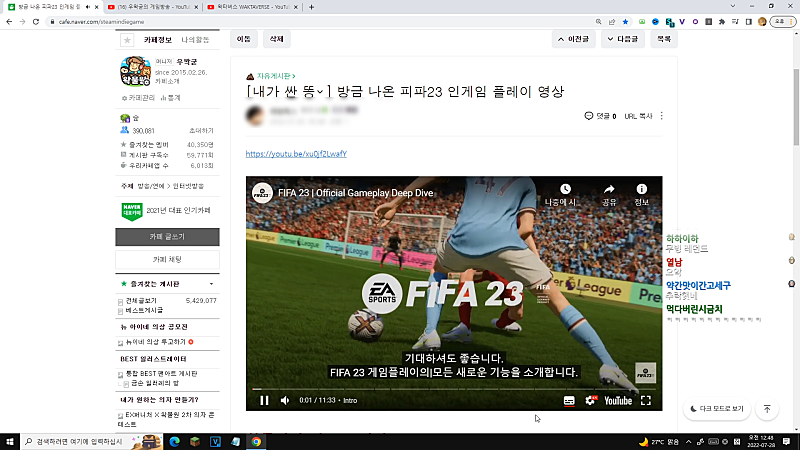Expand the post title prefix dropdown

tap(320, 92)
